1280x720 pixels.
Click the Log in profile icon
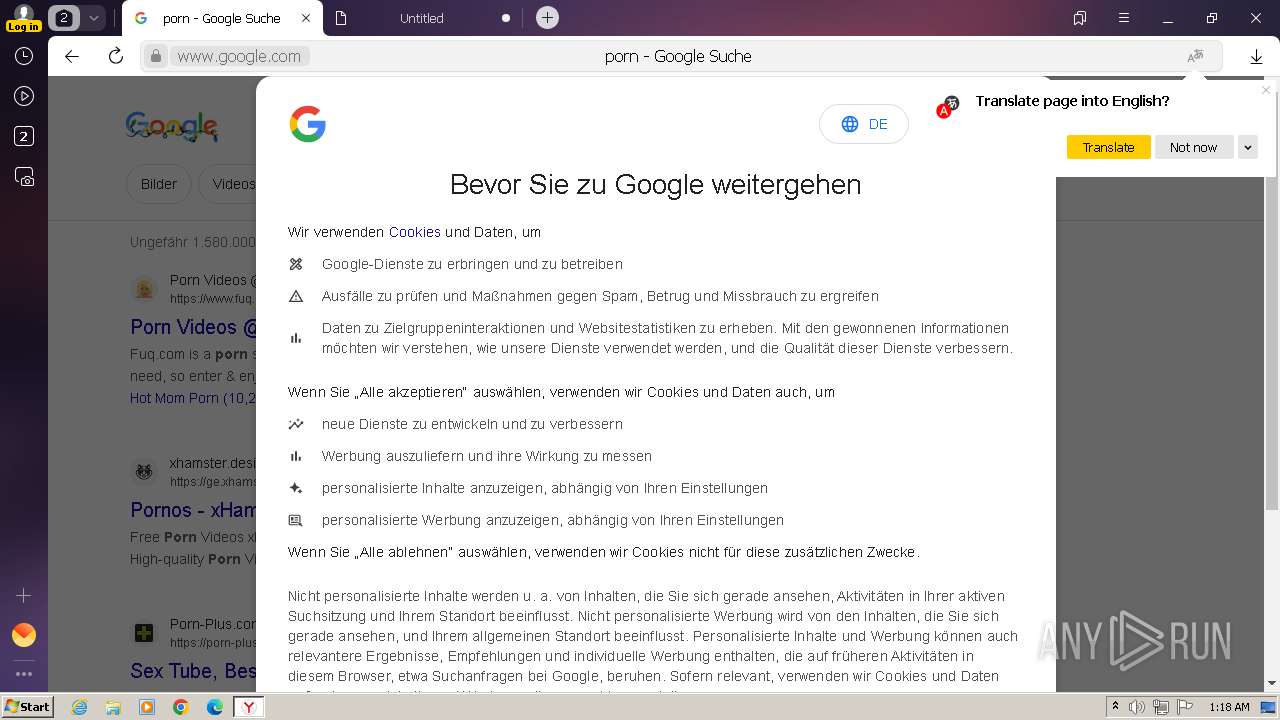(x=23, y=17)
